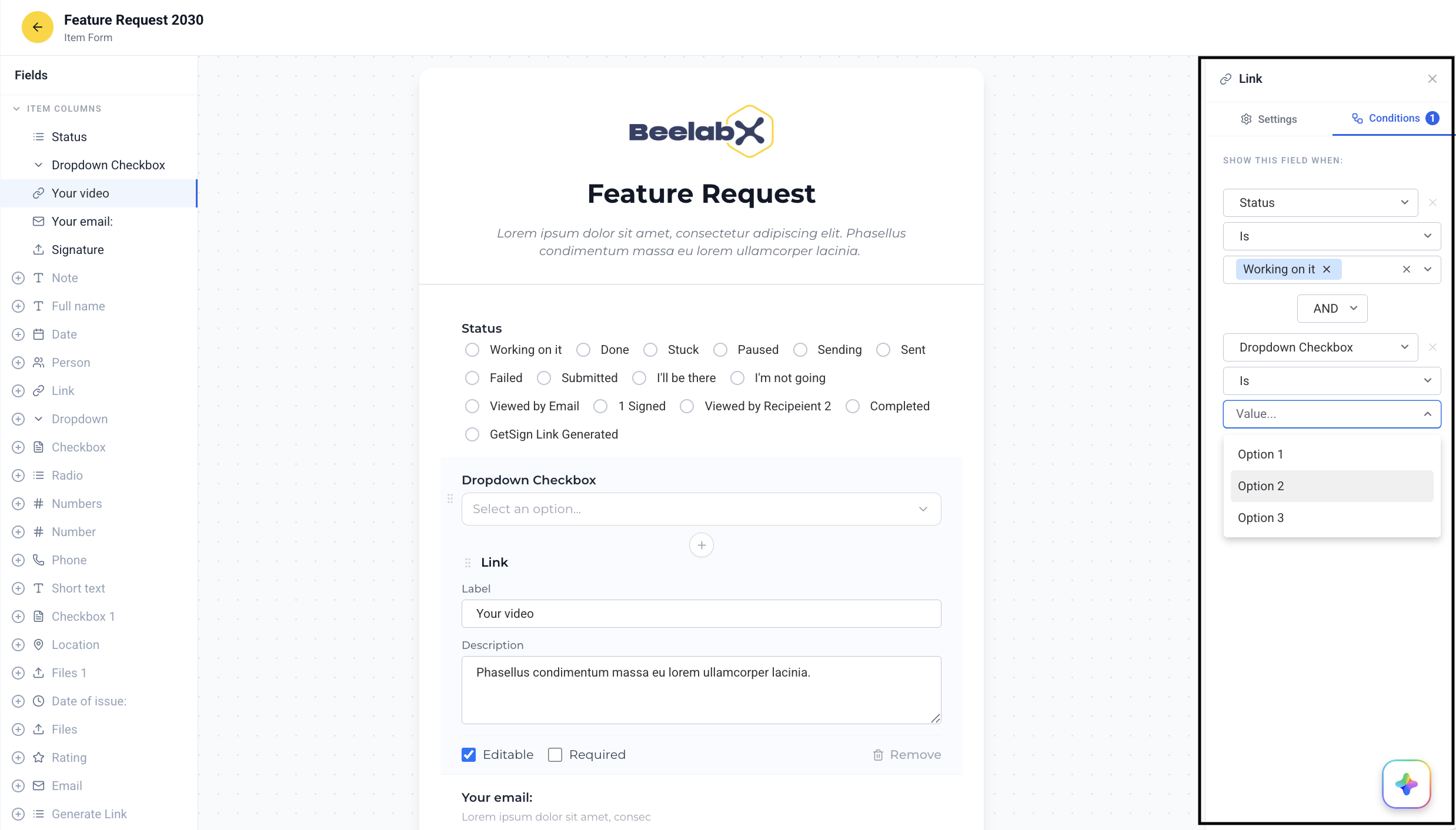Viewport: 1456px width, 830px height.
Task: Click the Remove trash icon for Link
Action: click(x=878, y=755)
